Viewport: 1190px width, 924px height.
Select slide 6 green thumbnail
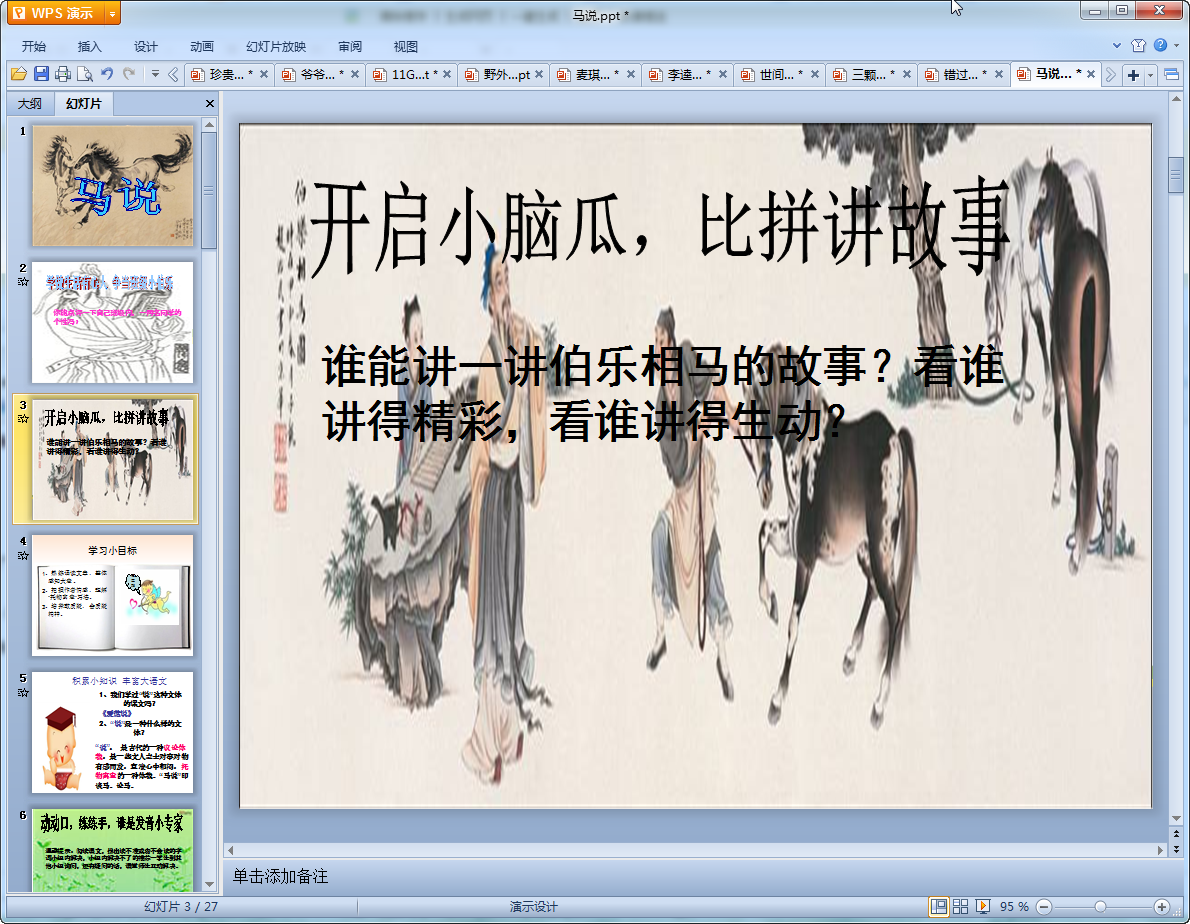(x=112, y=850)
